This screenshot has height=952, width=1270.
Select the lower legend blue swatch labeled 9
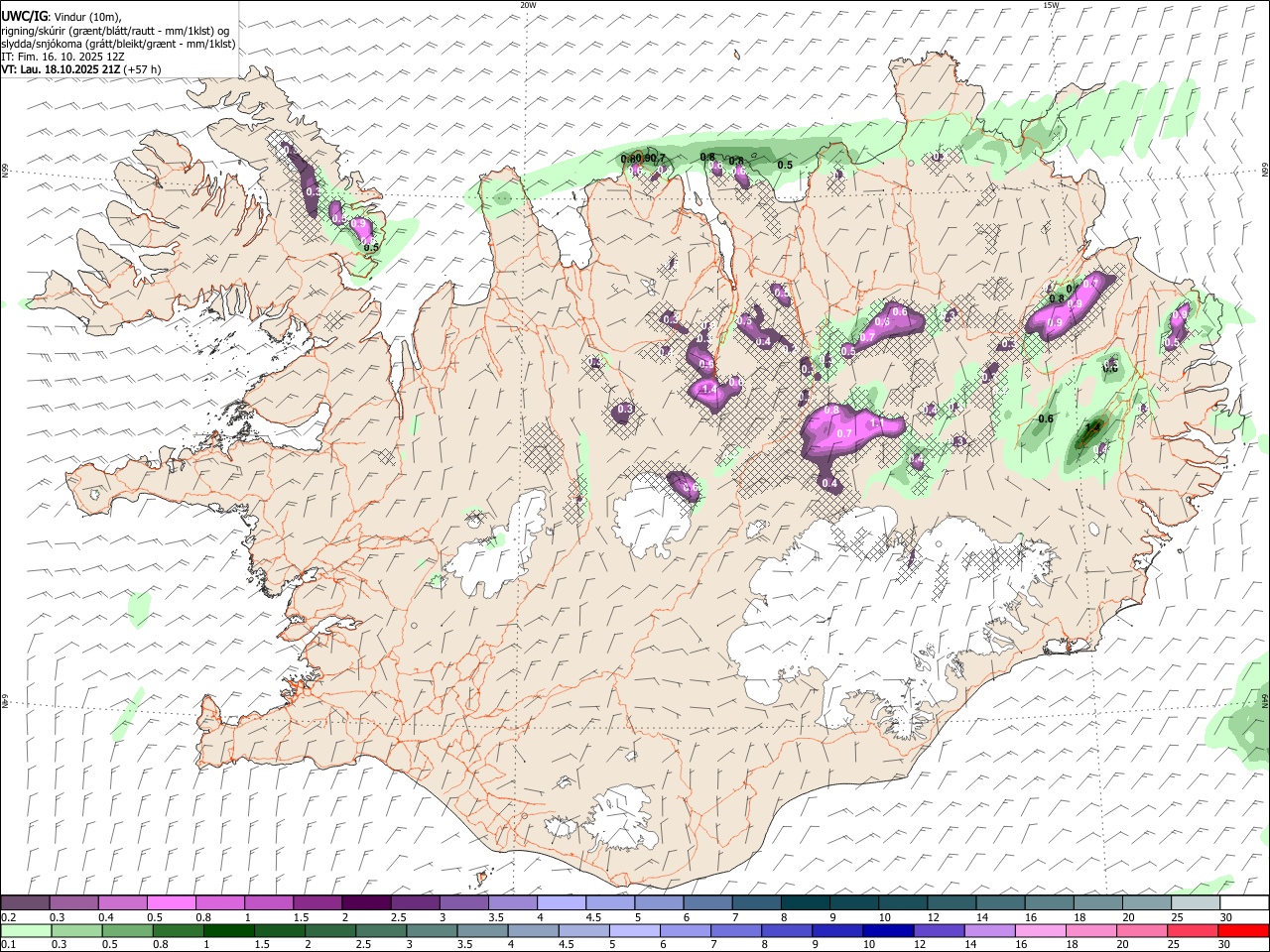coord(837,931)
